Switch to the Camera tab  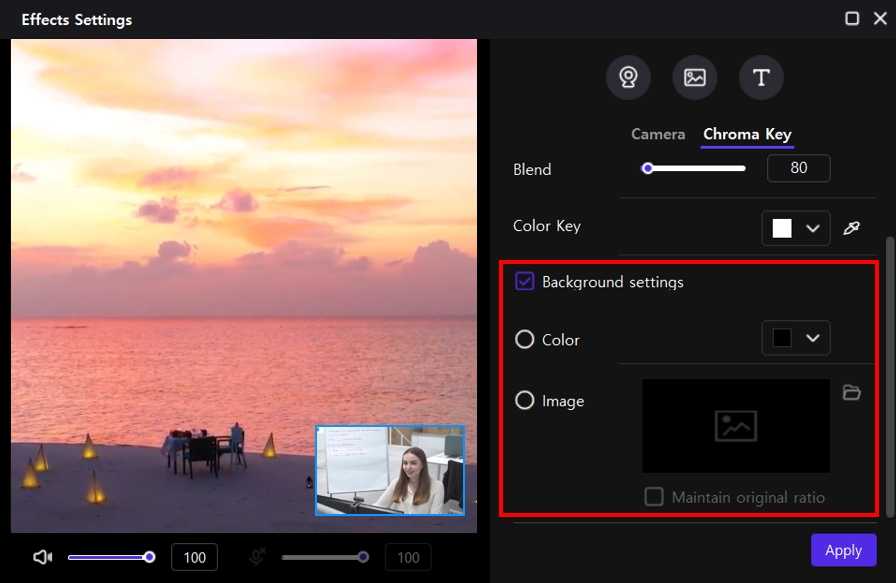pyautogui.click(x=658, y=134)
